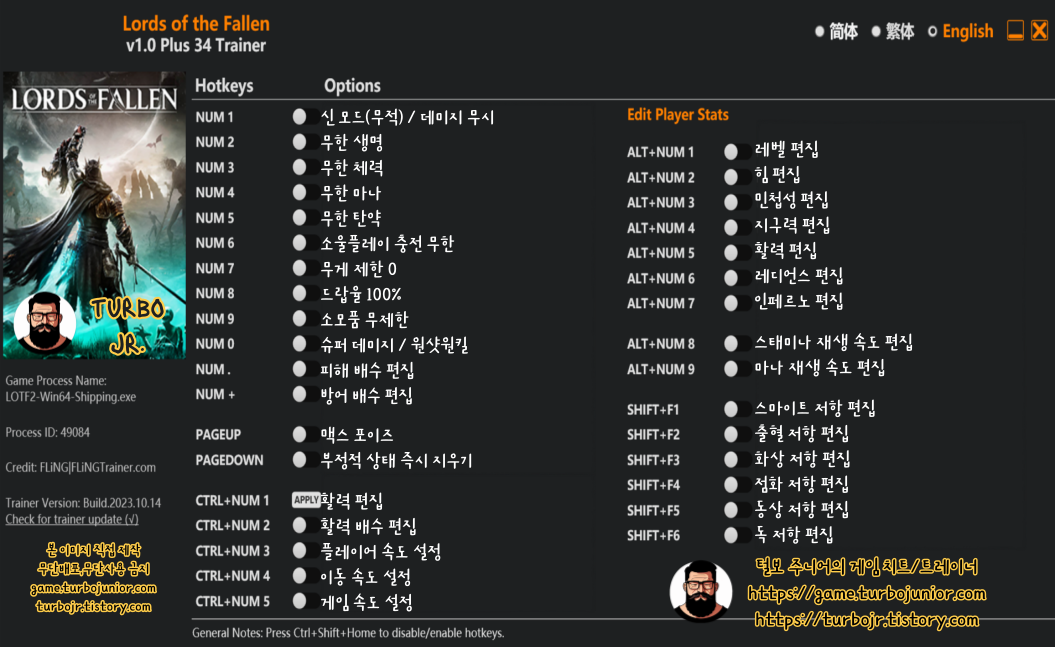
Task: Click the Trainer Version Build.2023.10.14 text
Action: pos(83,502)
